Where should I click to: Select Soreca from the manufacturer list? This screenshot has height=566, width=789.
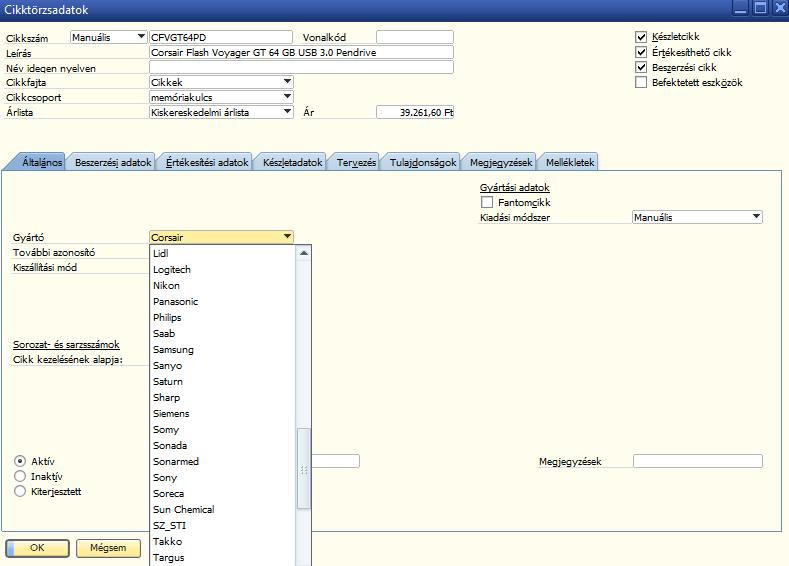(x=223, y=494)
